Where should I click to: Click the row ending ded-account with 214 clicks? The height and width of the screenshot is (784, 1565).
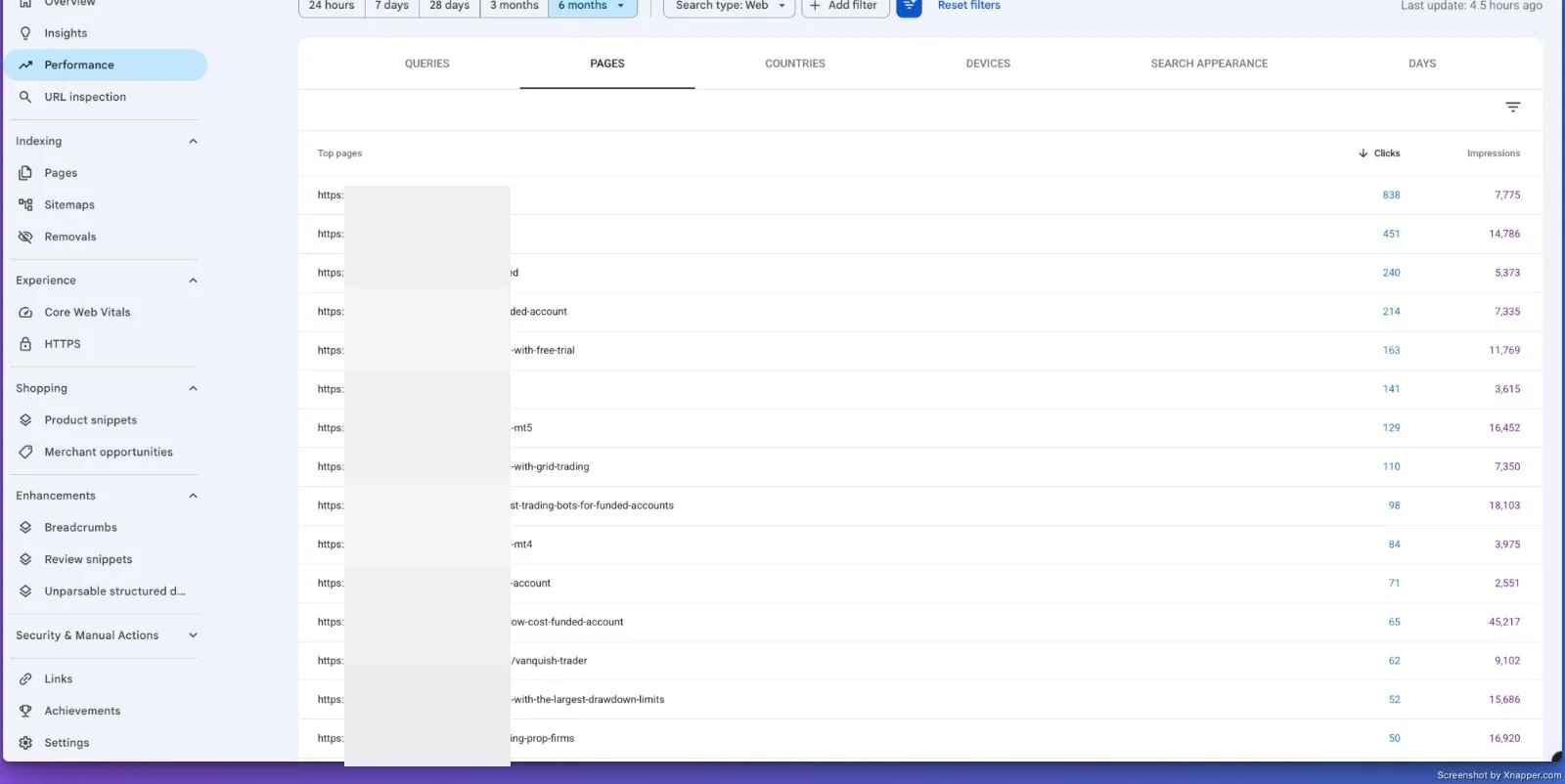coord(920,312)
